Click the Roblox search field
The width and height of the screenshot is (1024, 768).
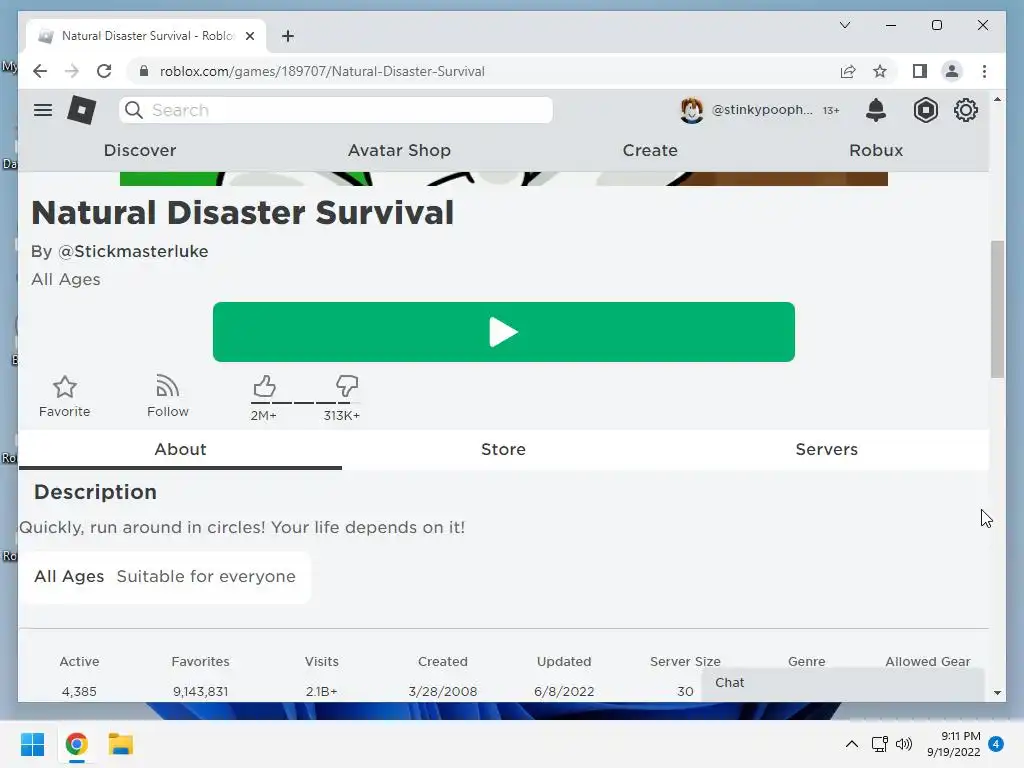tap(336, 110)
